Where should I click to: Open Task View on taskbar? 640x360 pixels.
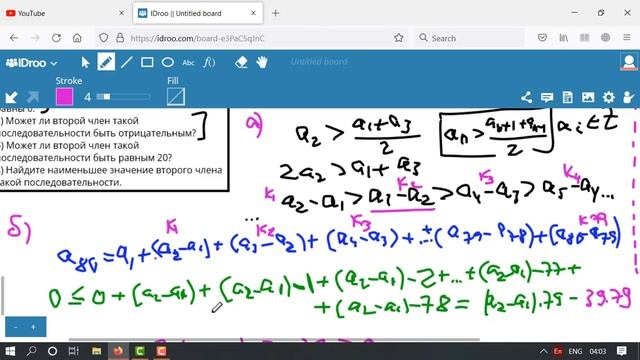(73, 351)
